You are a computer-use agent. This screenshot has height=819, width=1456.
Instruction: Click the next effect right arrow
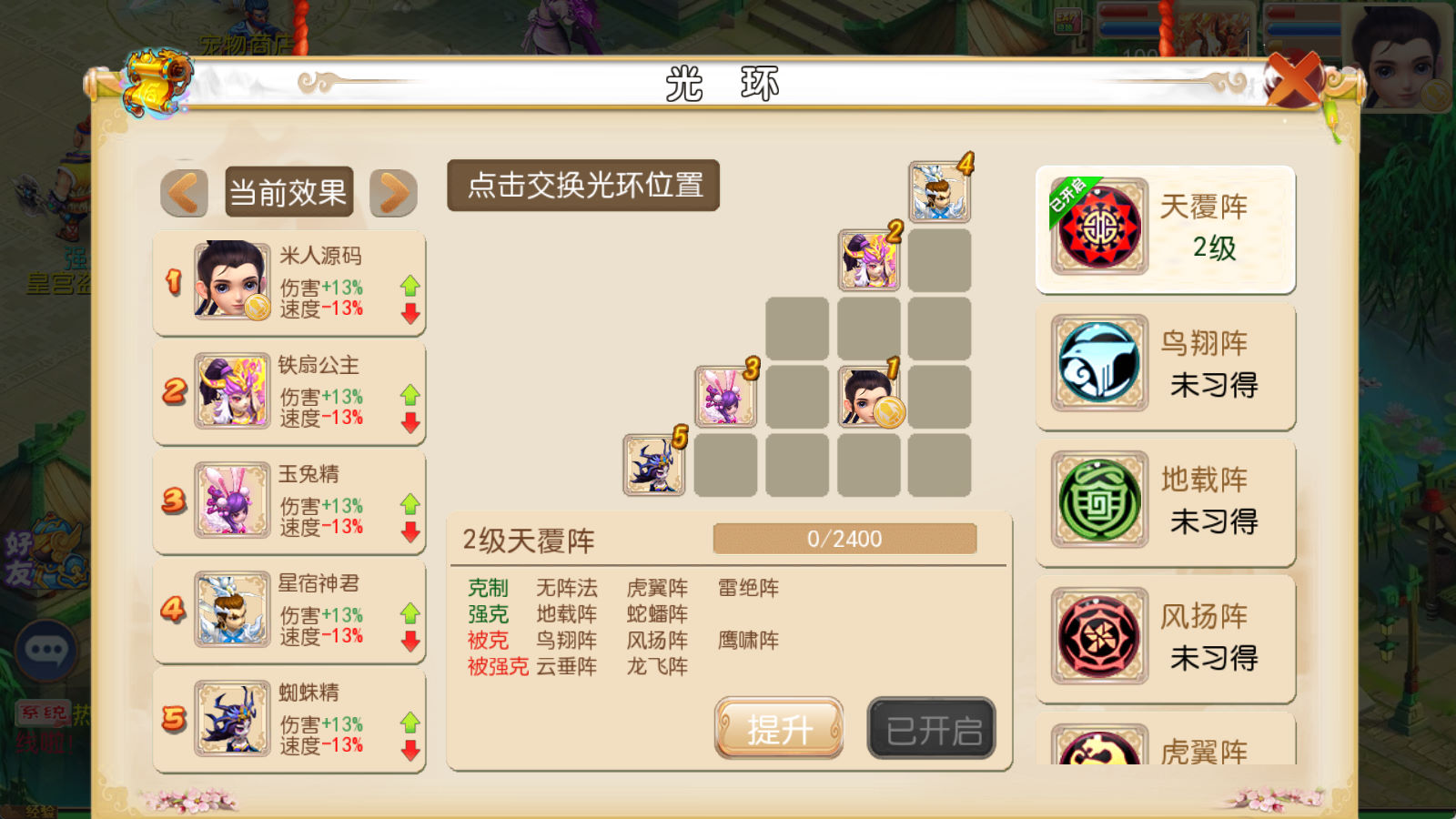[393, 193]
